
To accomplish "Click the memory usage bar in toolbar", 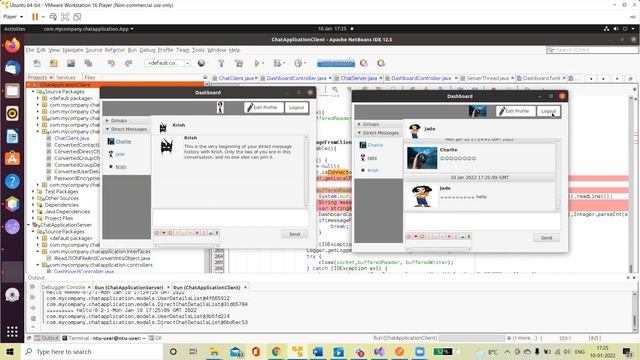I will coord(336,63).
